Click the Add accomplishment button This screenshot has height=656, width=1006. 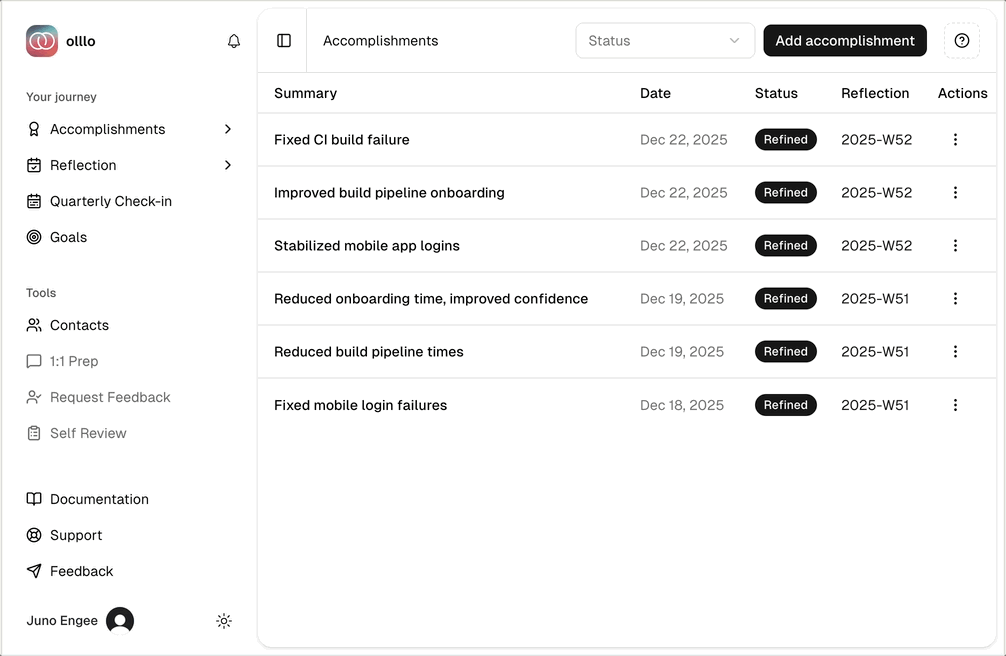(844, 41)
